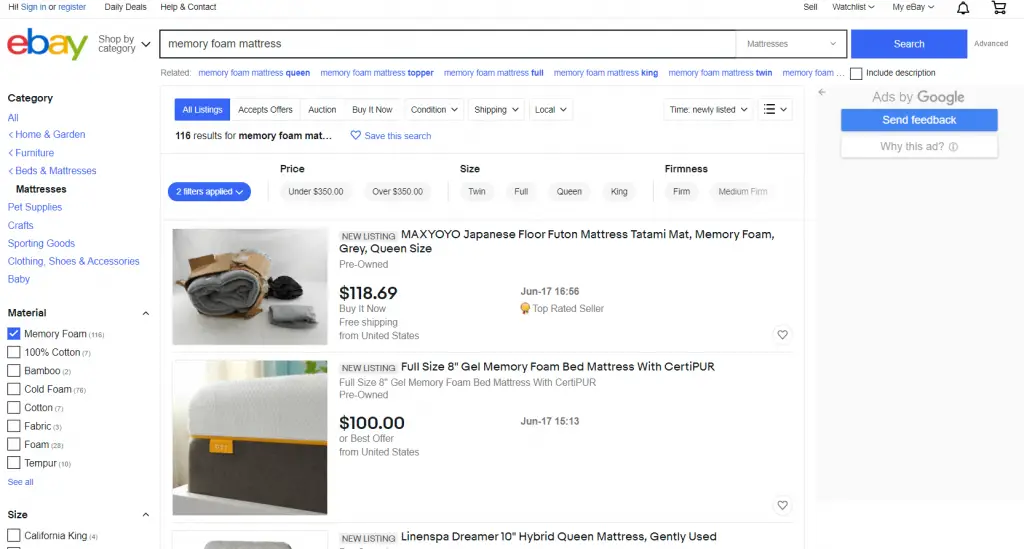
Task: Switch to the Auction tab
Action: tap(322, 110)
